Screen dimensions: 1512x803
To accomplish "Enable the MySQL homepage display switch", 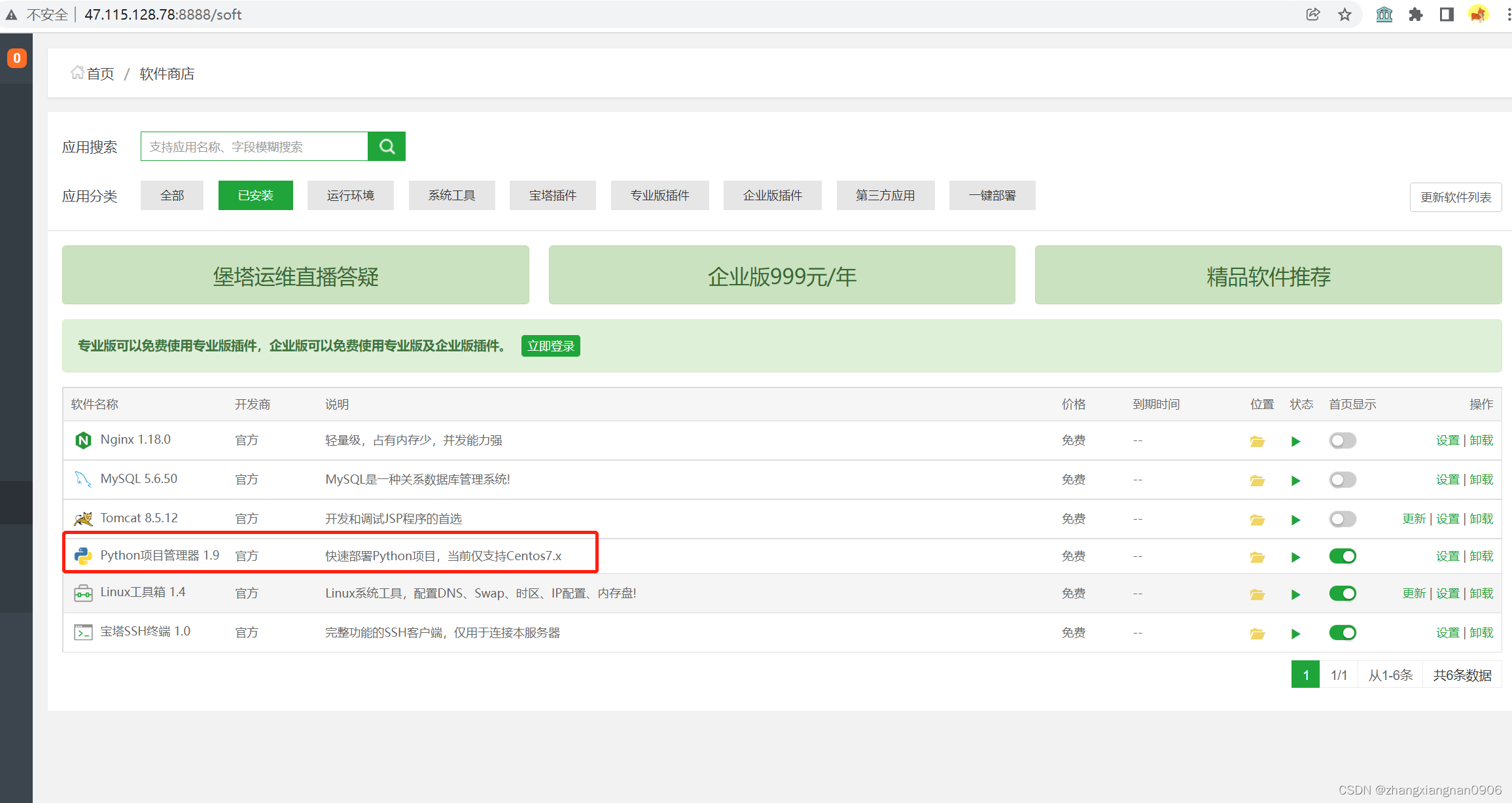I will 1342,480.
